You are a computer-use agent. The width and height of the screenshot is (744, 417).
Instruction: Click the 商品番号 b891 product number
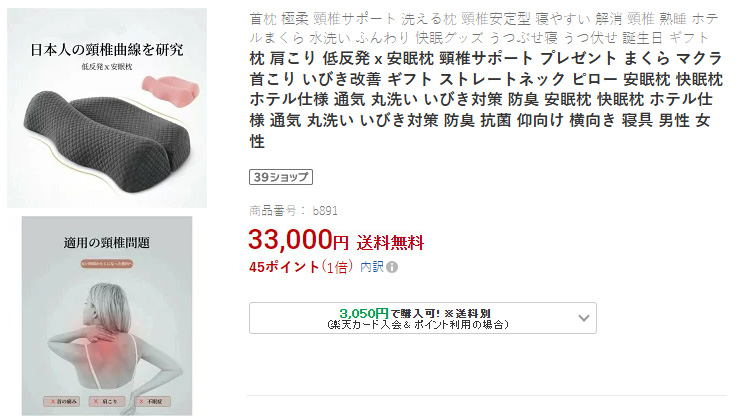[293, 211]
